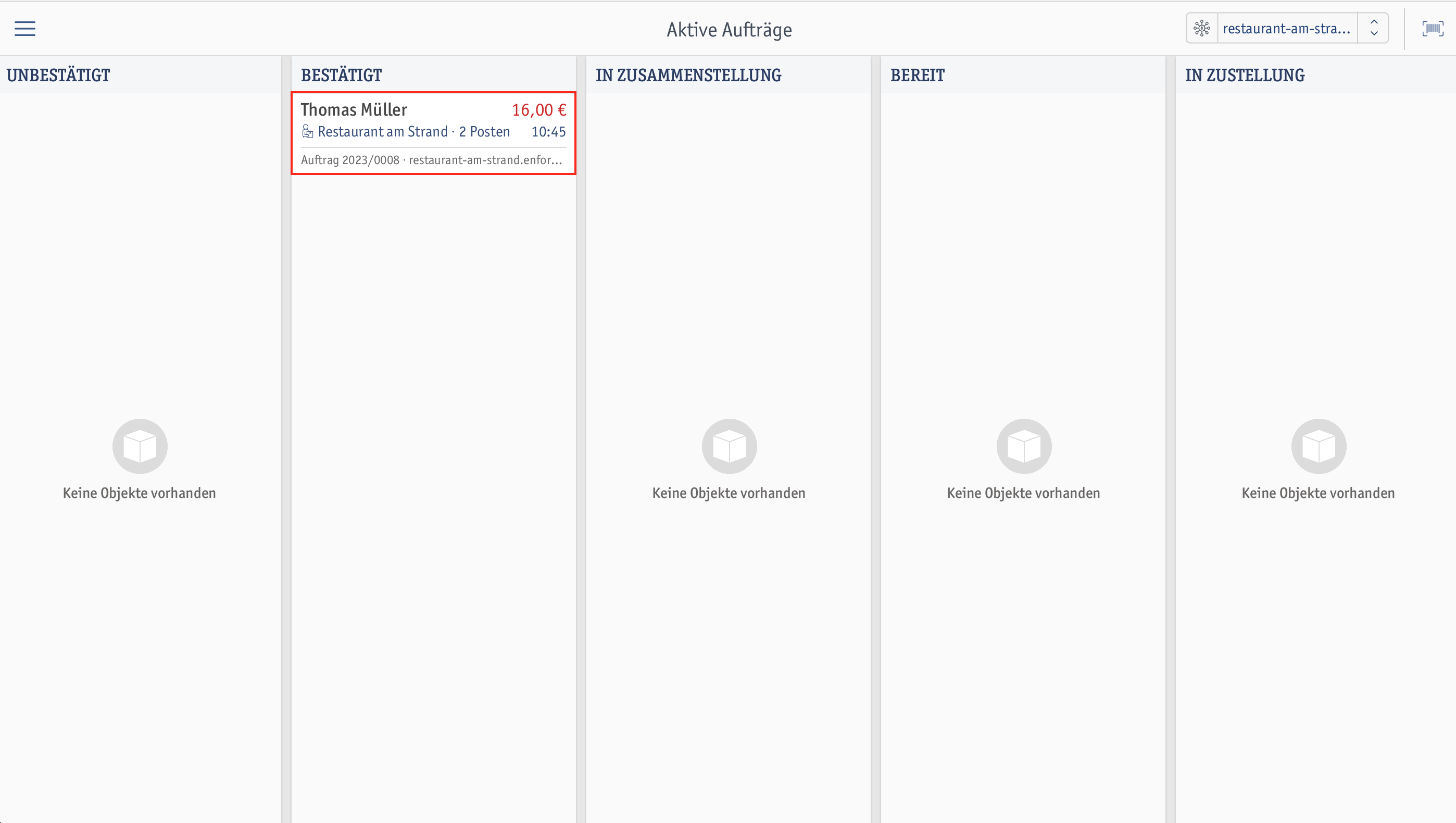Click the BEREIT column header
The height and width of the screenshot is (823, 1456).
(x=918, y=75)
